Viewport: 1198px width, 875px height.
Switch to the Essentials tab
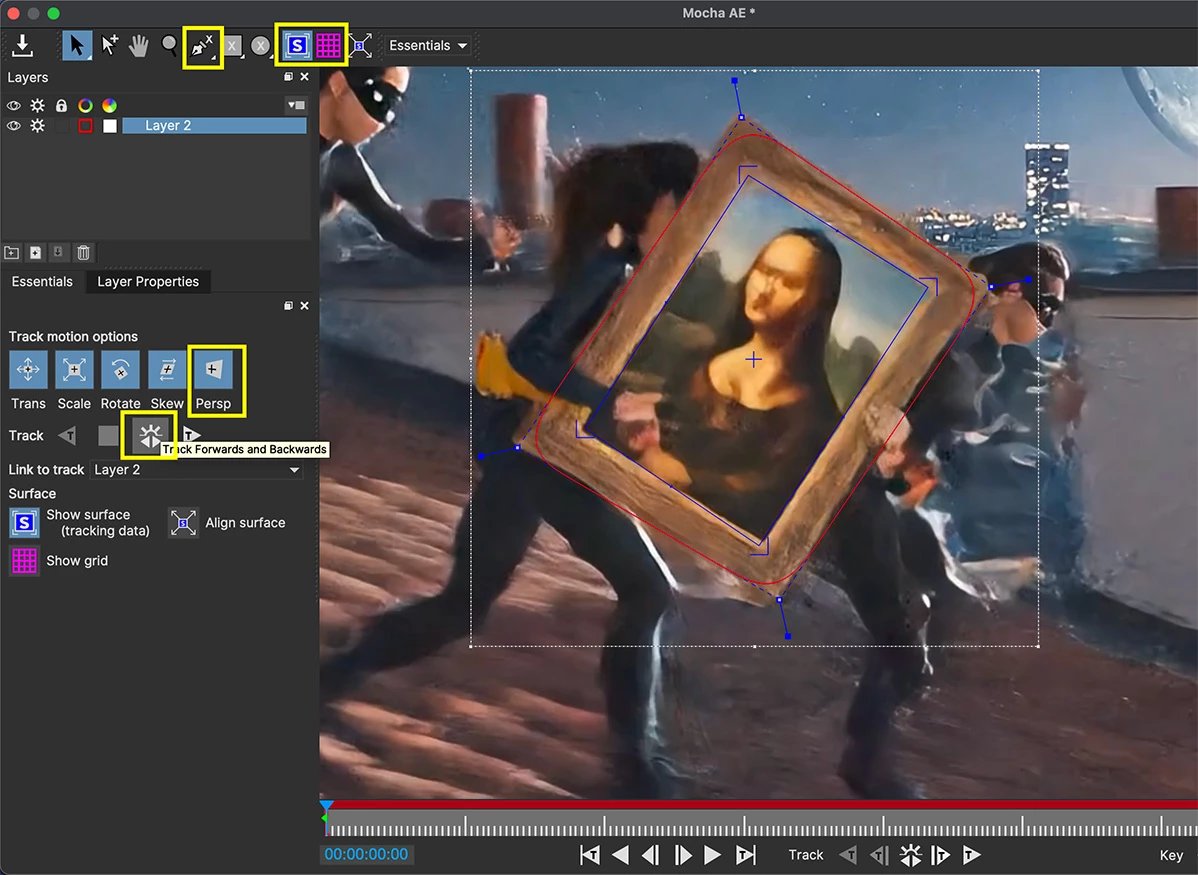pos(42,281)
